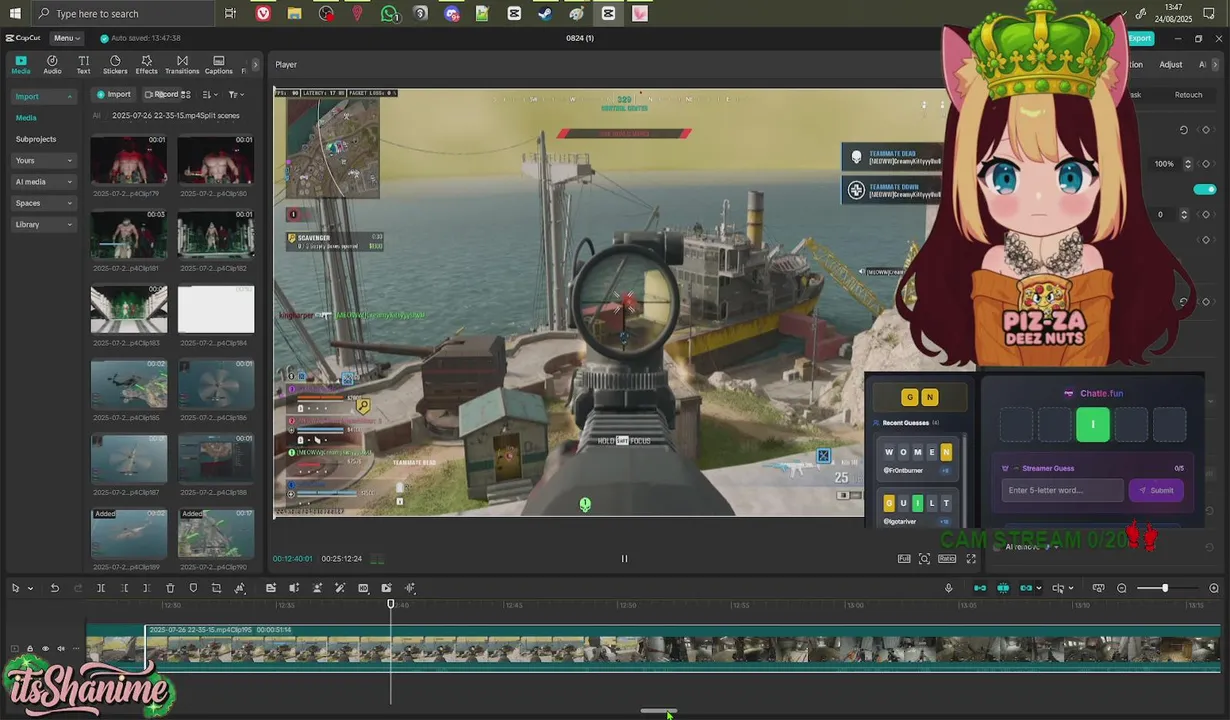Switch to the Retouch tab
The width and height of the screenshot is (1230, 720).
pos(1188,95)
